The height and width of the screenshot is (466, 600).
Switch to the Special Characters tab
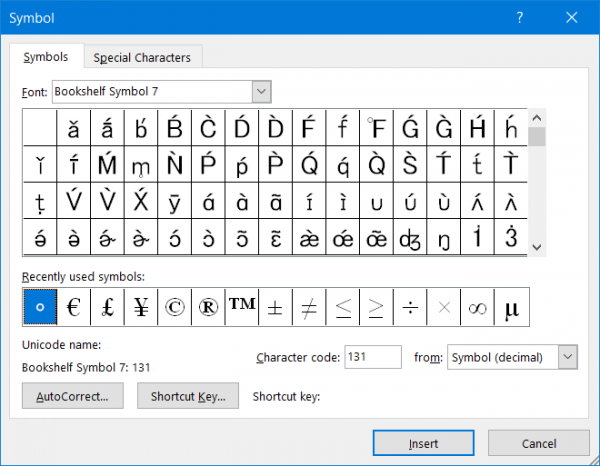(142, 57)
